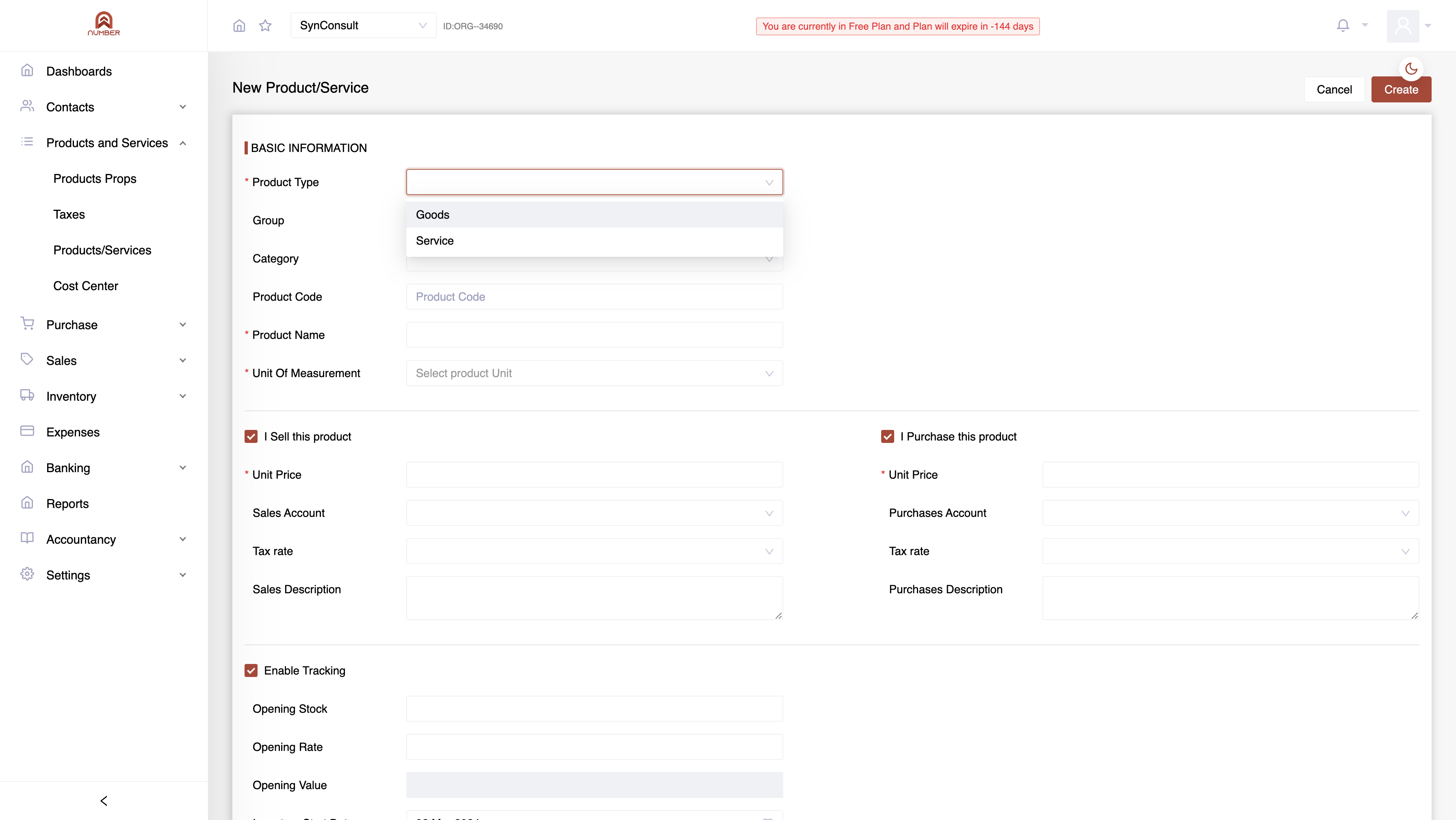Toggle dark mode moon icon

tap(1411, 69)
